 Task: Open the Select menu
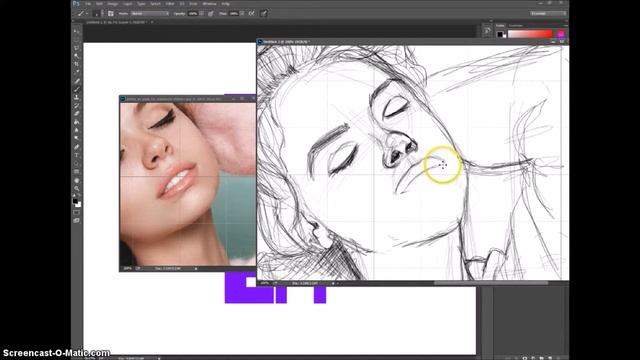(x=156, y=4)
